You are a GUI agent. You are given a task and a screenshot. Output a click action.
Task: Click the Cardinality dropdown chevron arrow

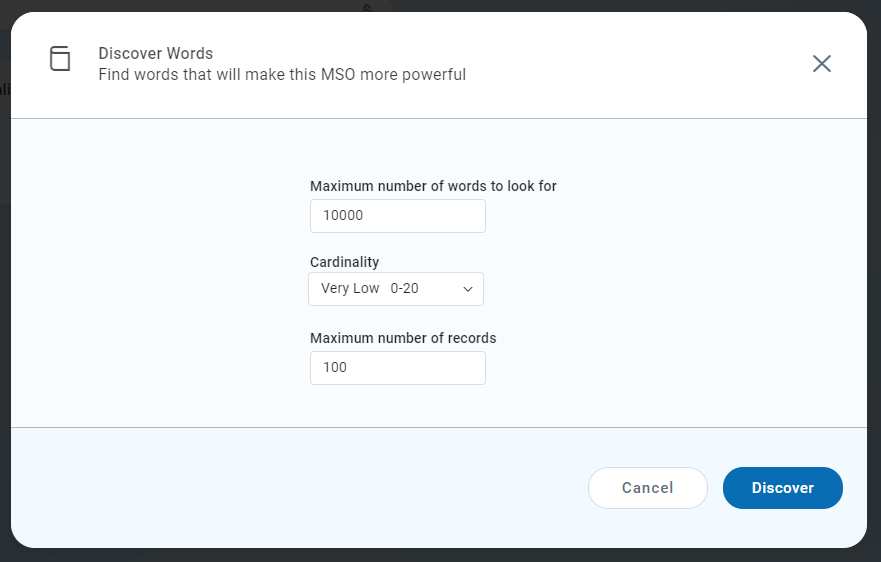(x=468, y=289)
